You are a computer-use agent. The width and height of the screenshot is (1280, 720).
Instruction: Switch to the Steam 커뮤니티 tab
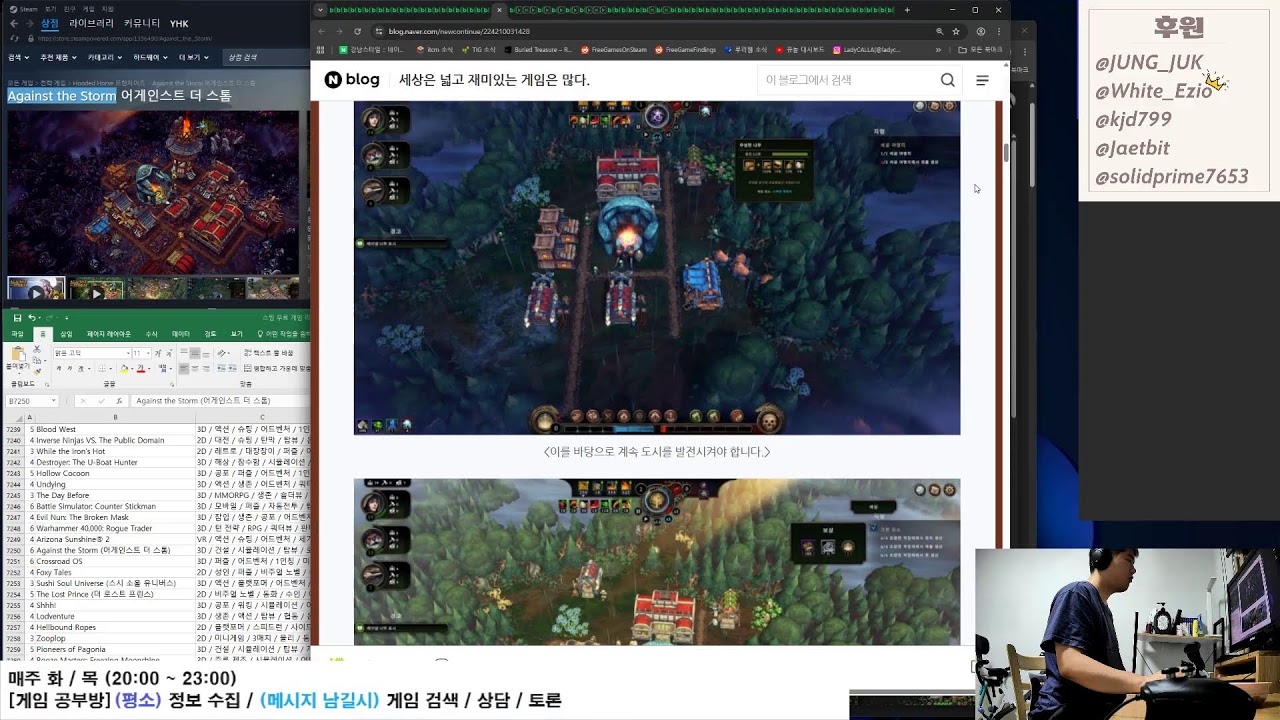tap(141, 23)
